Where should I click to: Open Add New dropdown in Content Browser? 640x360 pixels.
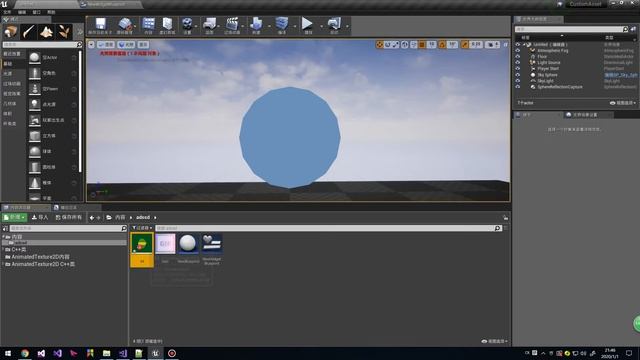[14, 218]
